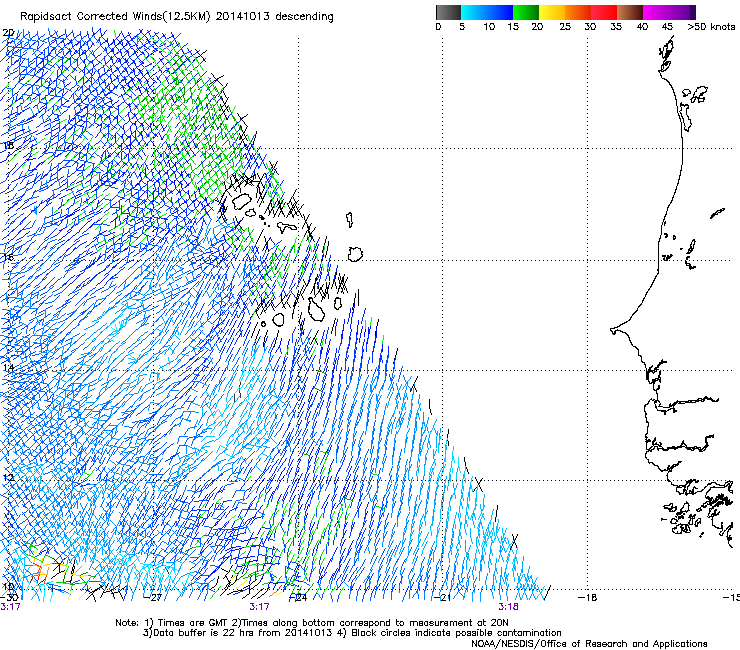740x650 pixels.
Task: Click the latitude label '12' on left axis
Action: [x=8, y=478]
